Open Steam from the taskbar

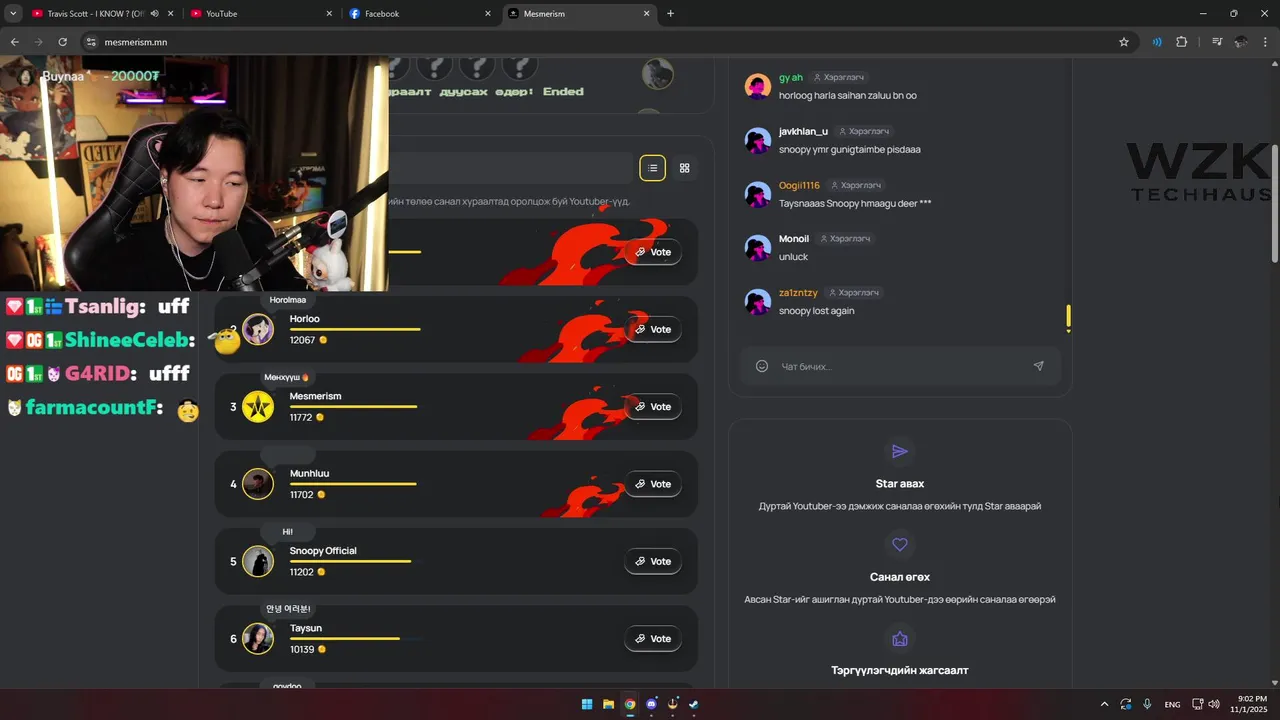coord(694,704)
